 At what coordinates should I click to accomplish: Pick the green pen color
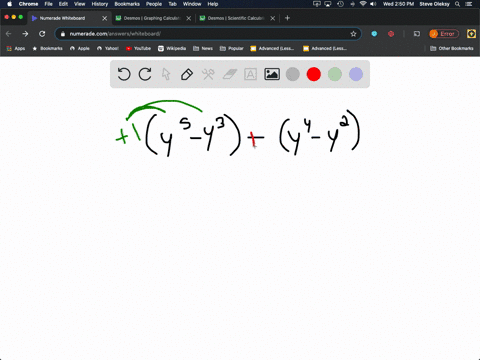point(335,74)
